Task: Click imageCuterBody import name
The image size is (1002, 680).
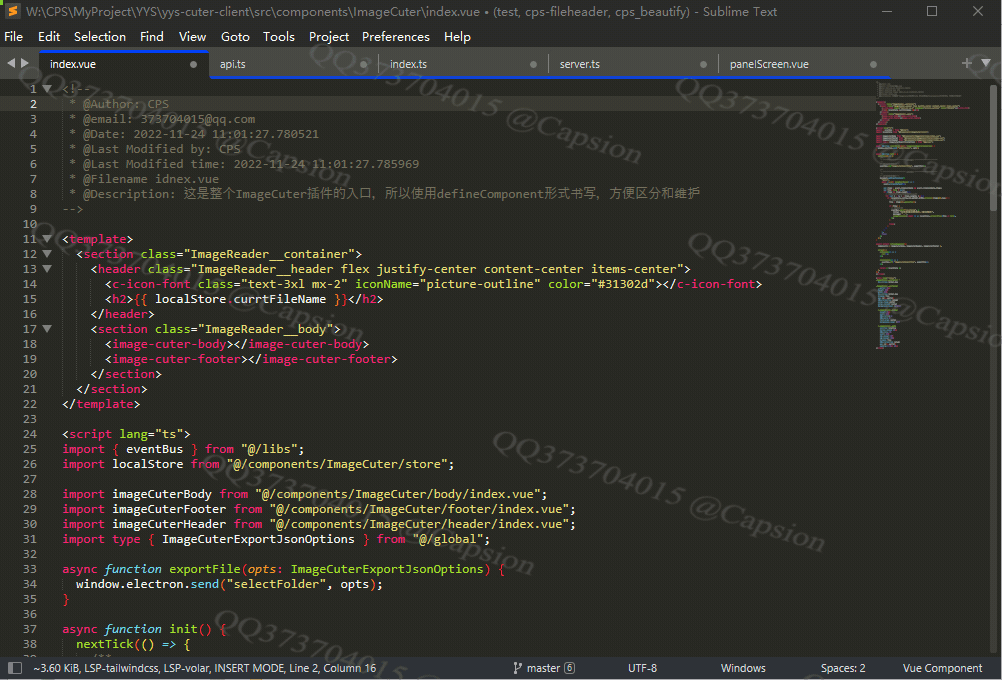Action: click(162, 494)
